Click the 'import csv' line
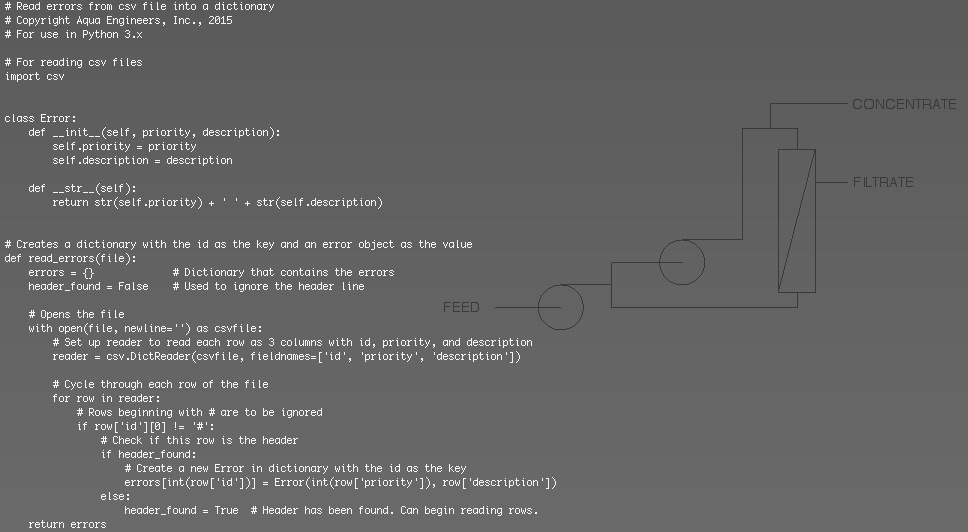 pos(35,76)
